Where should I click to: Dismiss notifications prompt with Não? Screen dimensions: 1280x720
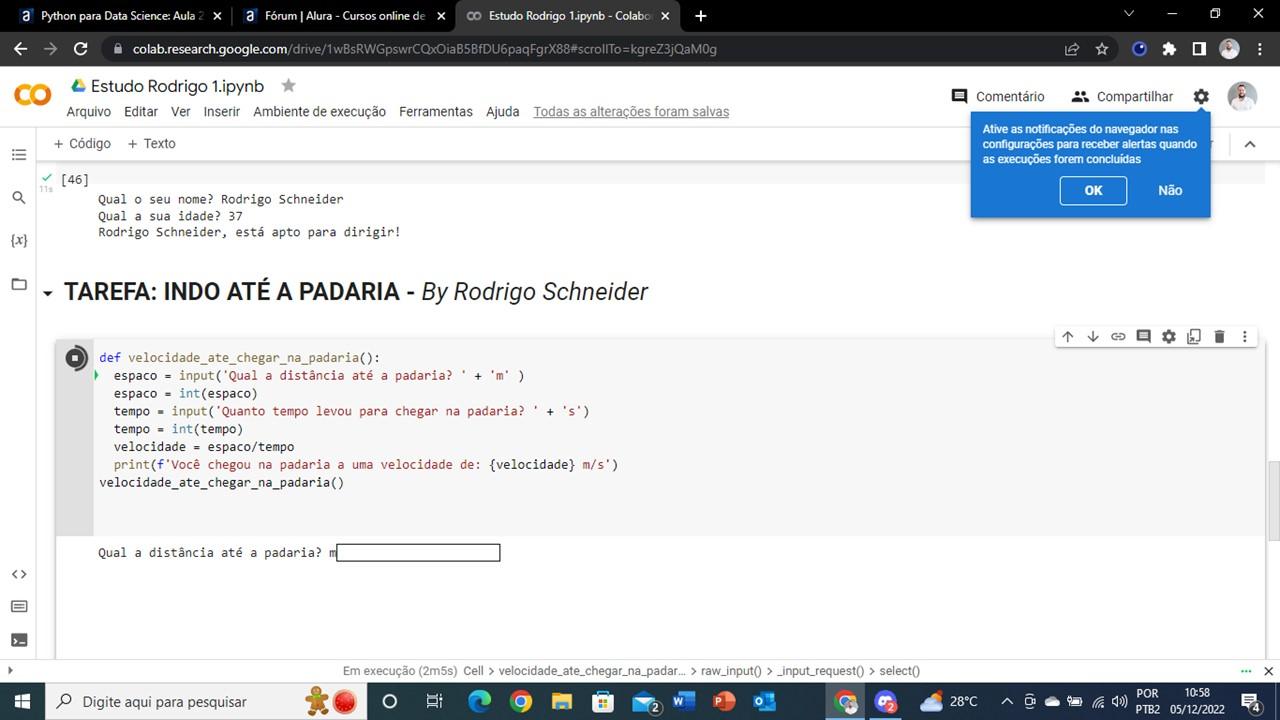click(x=1170, y=190)
